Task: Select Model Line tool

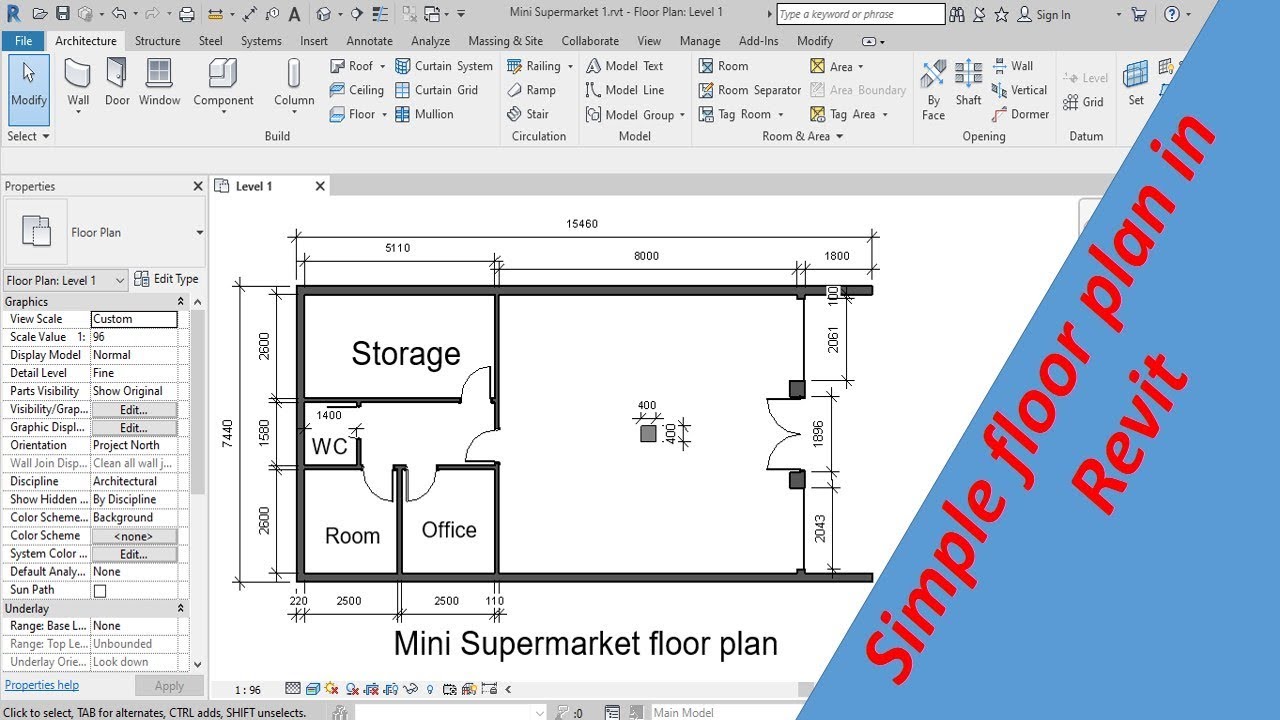Action: click(x=625, y=90)
